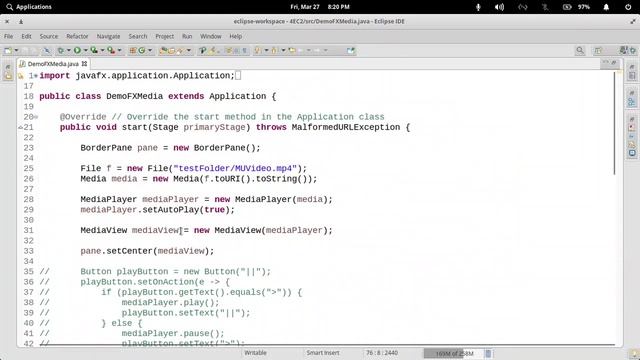
Task: Open the Help menu
Action: [x=236, y=36]
